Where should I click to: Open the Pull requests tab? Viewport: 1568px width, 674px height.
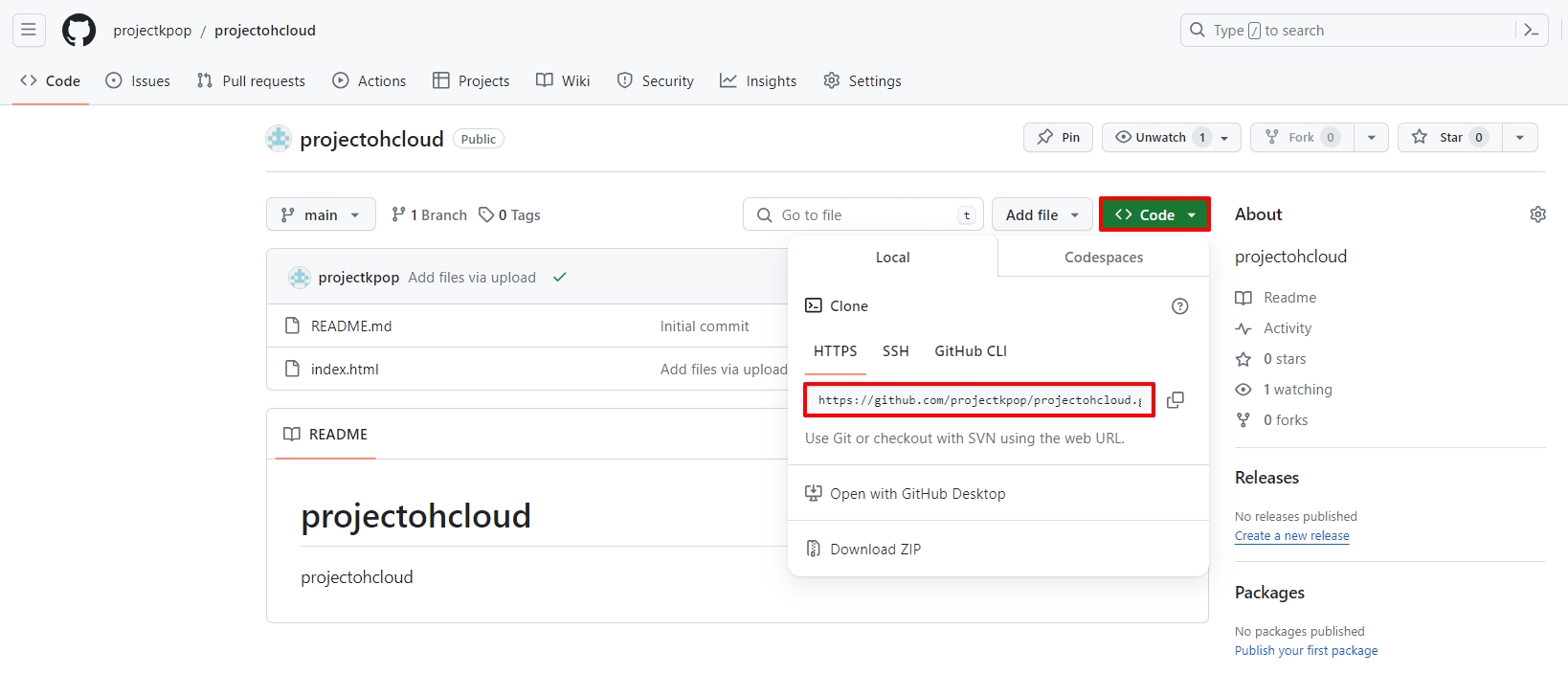(251, 81)
